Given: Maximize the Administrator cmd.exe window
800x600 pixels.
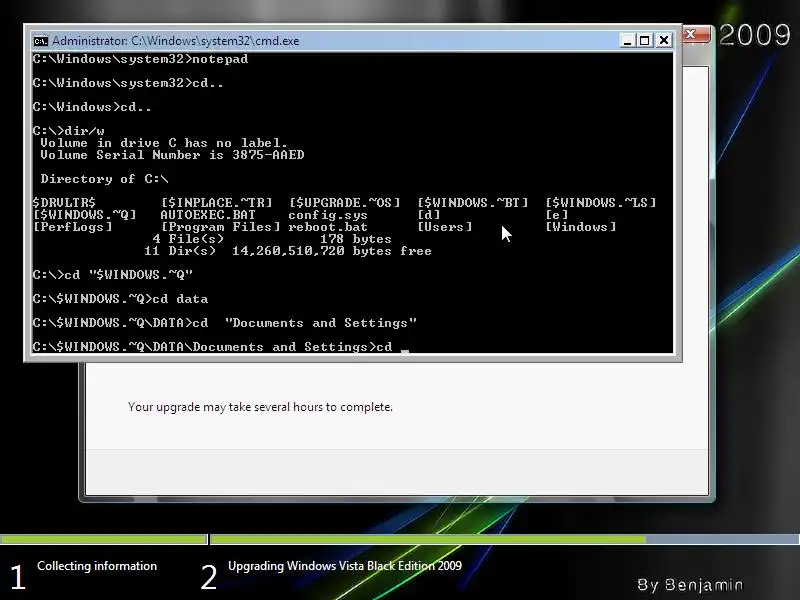Looking at the screenshot, I should click(645, 40).
